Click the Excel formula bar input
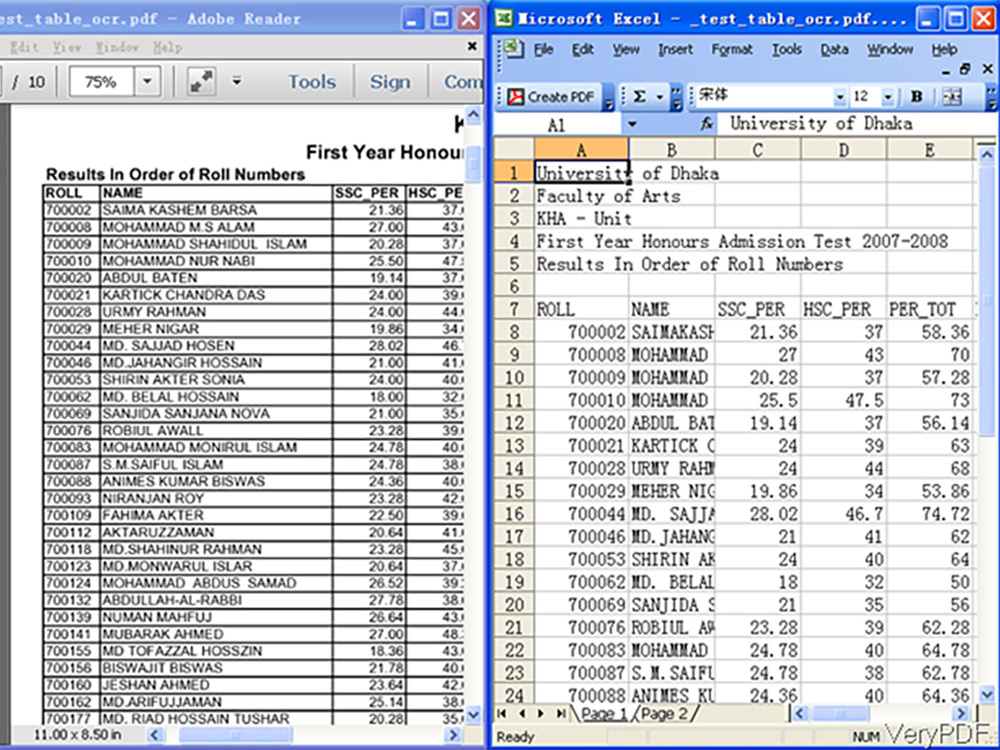Screen dimensions: 1000x750 856,124
